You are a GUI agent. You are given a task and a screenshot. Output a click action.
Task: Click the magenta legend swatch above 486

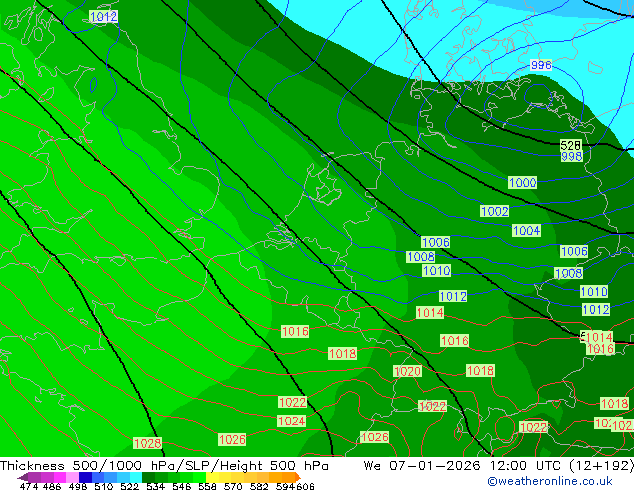point(60,477)
